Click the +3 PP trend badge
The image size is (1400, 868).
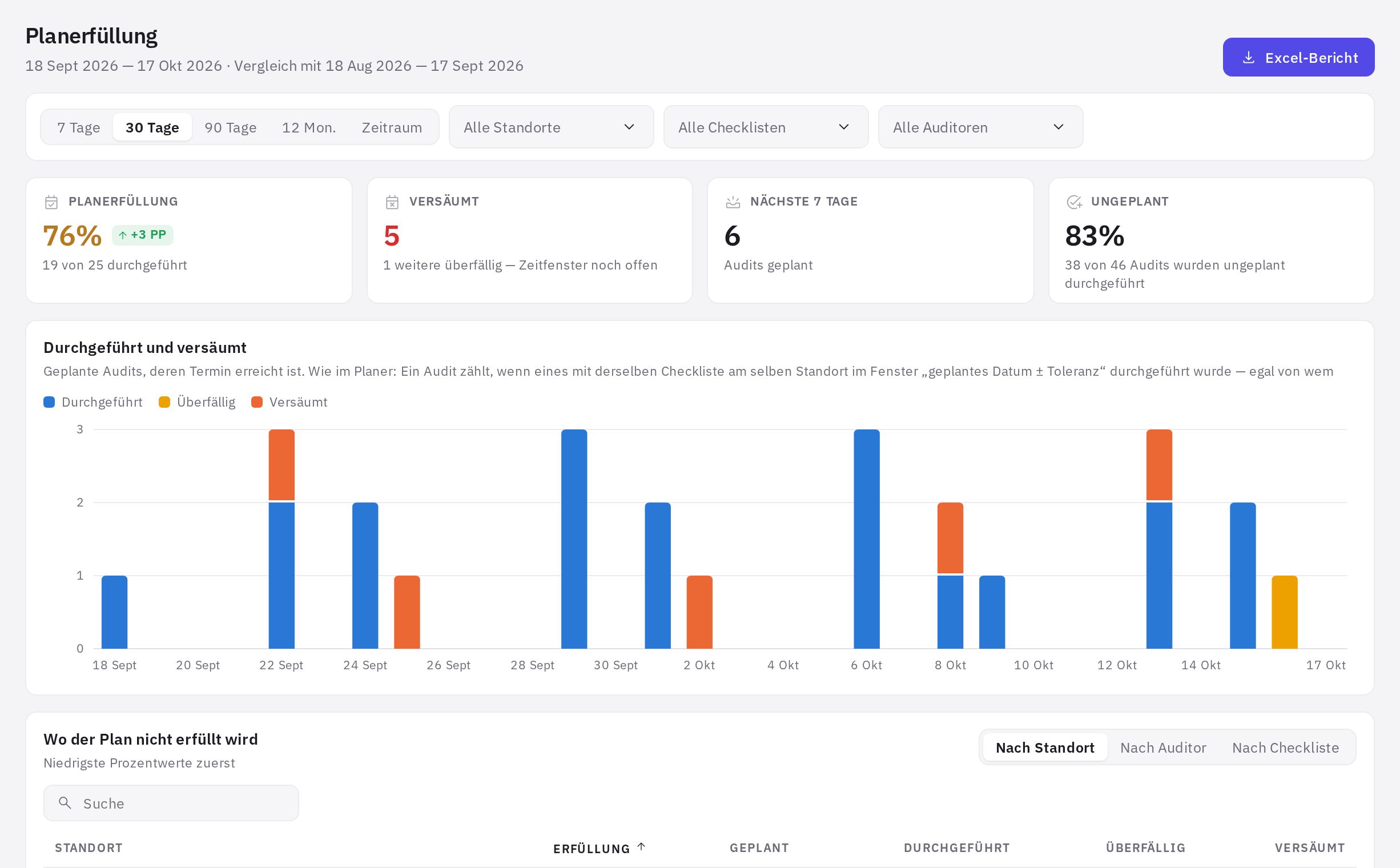(x=142, y=235)
